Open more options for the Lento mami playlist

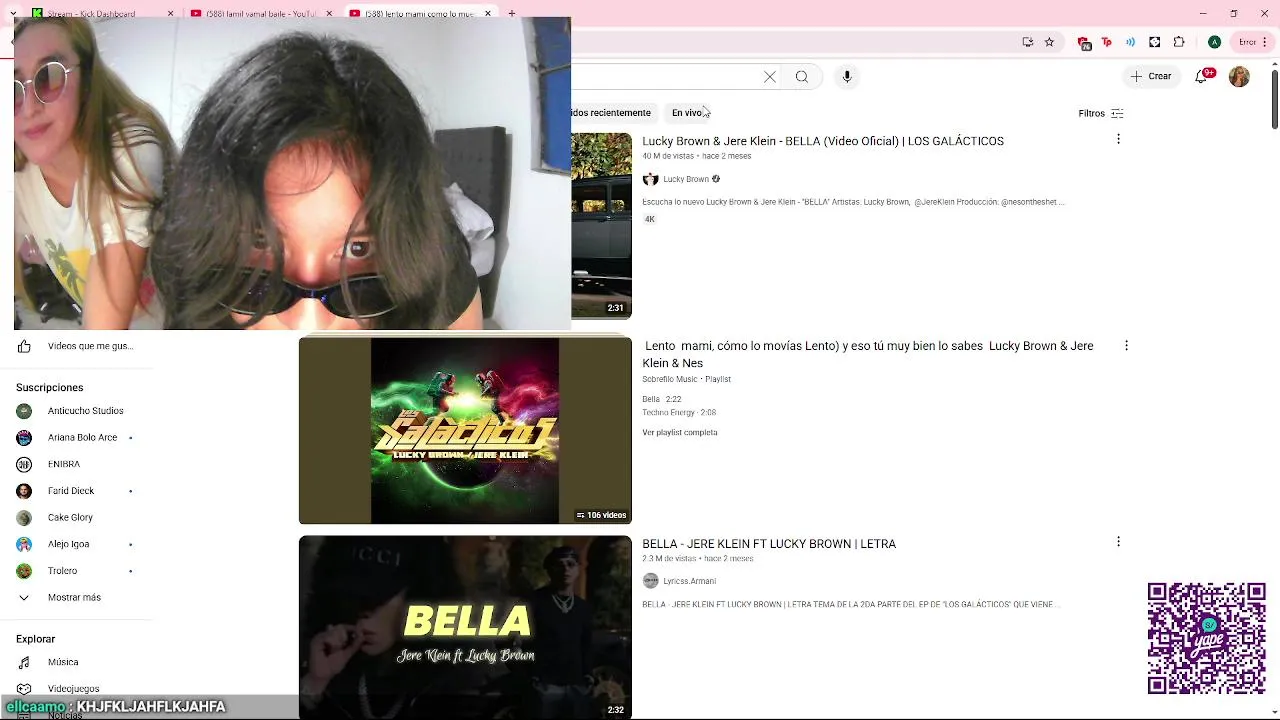pyautogui.click(x=1126, y=345)
